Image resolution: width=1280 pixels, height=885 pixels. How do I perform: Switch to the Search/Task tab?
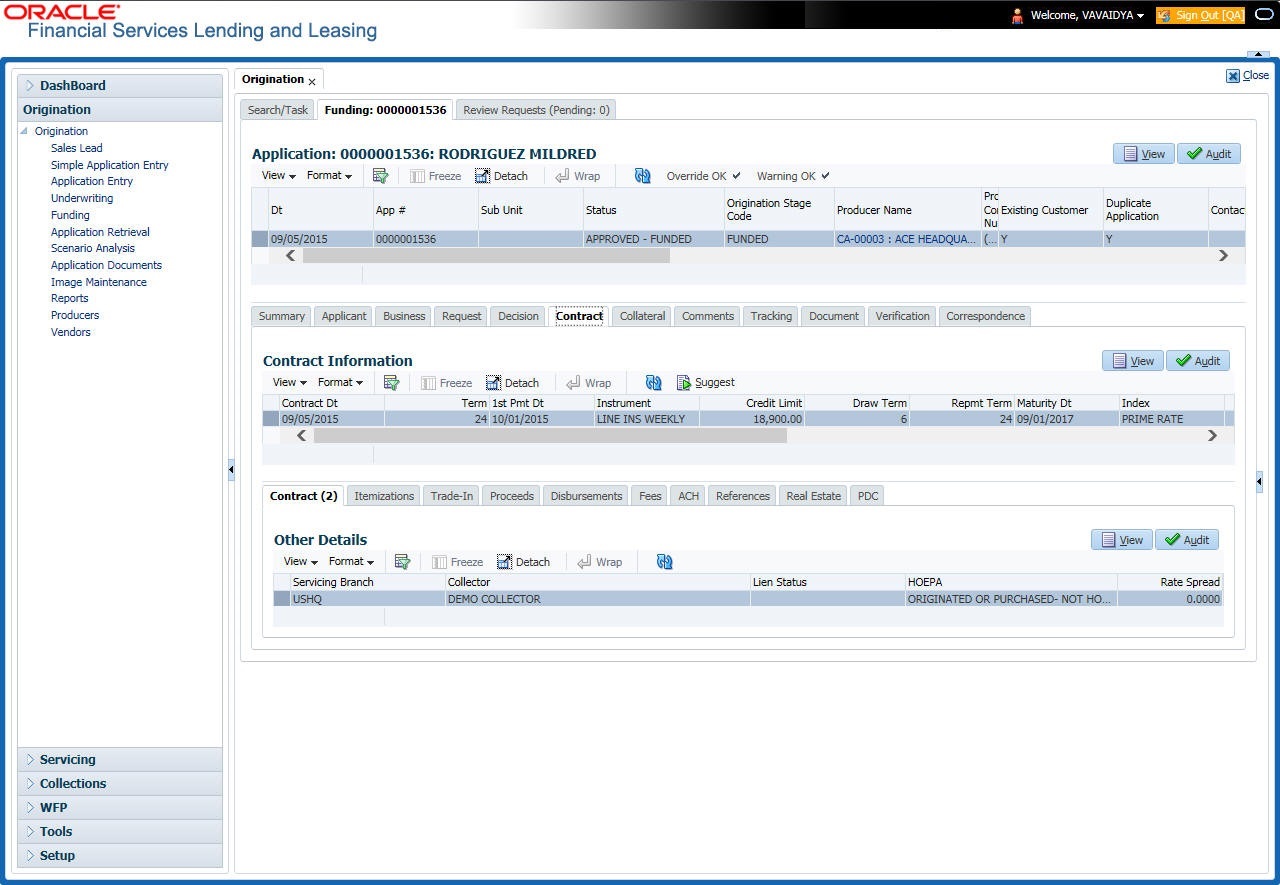(278, 110)
